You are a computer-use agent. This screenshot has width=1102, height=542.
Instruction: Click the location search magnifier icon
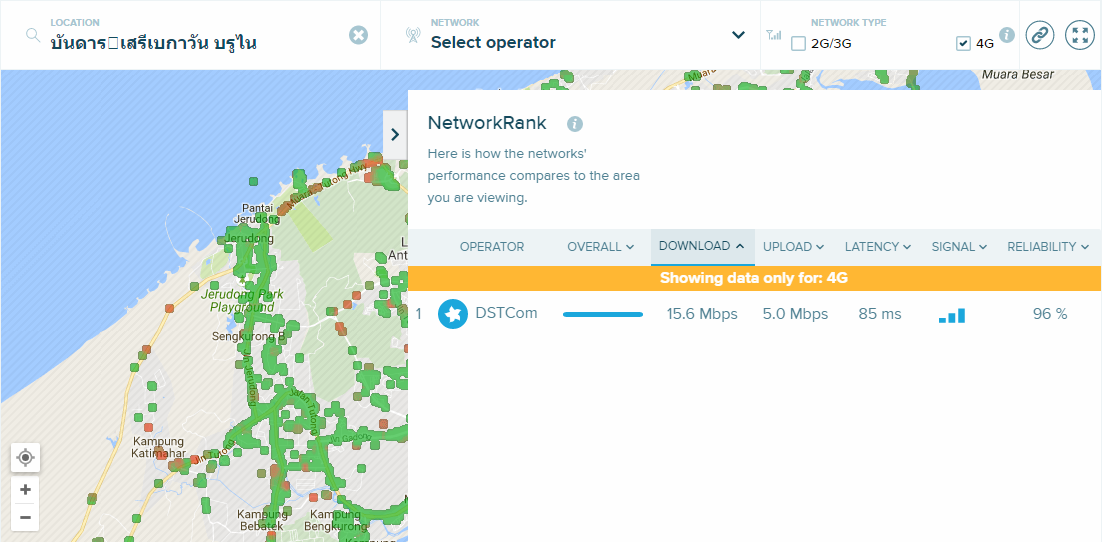[32, 34]
